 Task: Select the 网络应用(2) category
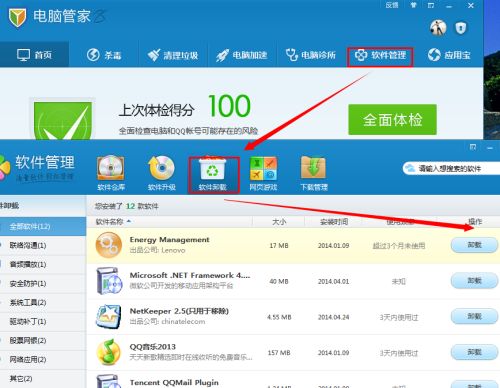click(x=43, y=360)
